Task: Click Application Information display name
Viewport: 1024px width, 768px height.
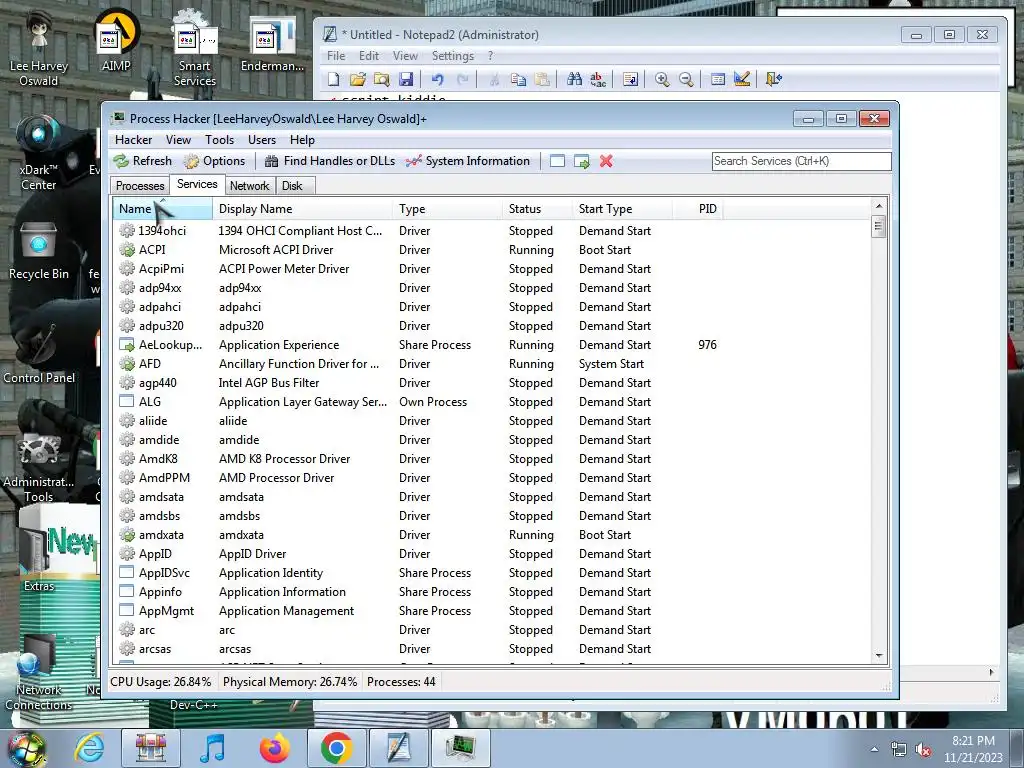Action: click(x=282, y=592)
